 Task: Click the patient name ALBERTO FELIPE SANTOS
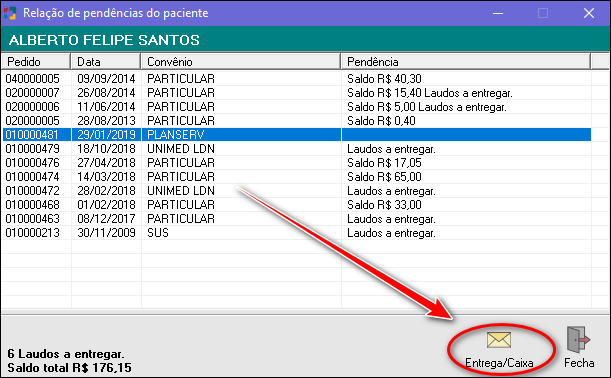point(104,40)
